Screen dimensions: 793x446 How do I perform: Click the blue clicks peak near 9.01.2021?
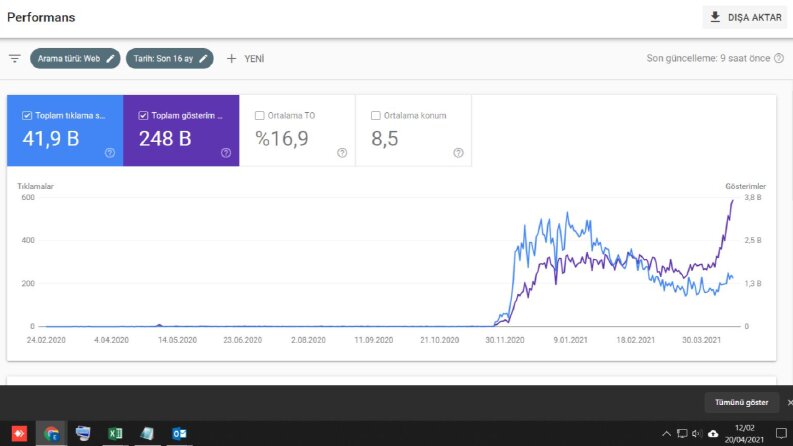(567, 214)
